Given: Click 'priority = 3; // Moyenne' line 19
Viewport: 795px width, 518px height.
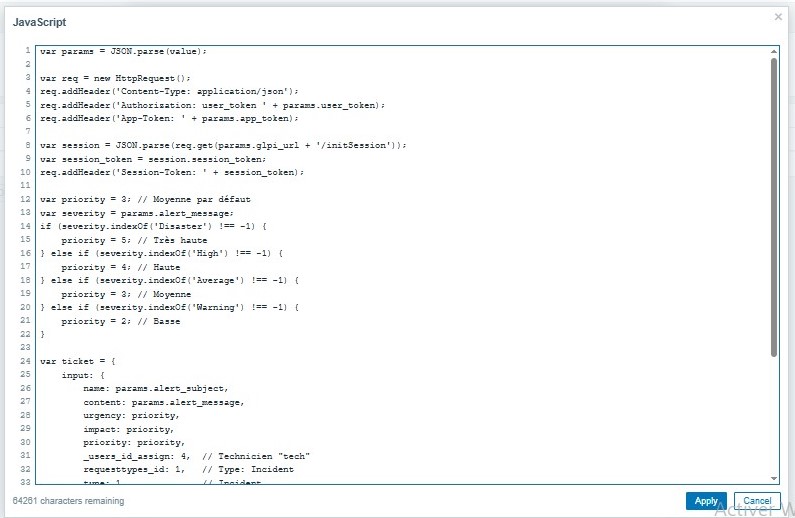Looking at the screenshot, I should coord(126,294).
